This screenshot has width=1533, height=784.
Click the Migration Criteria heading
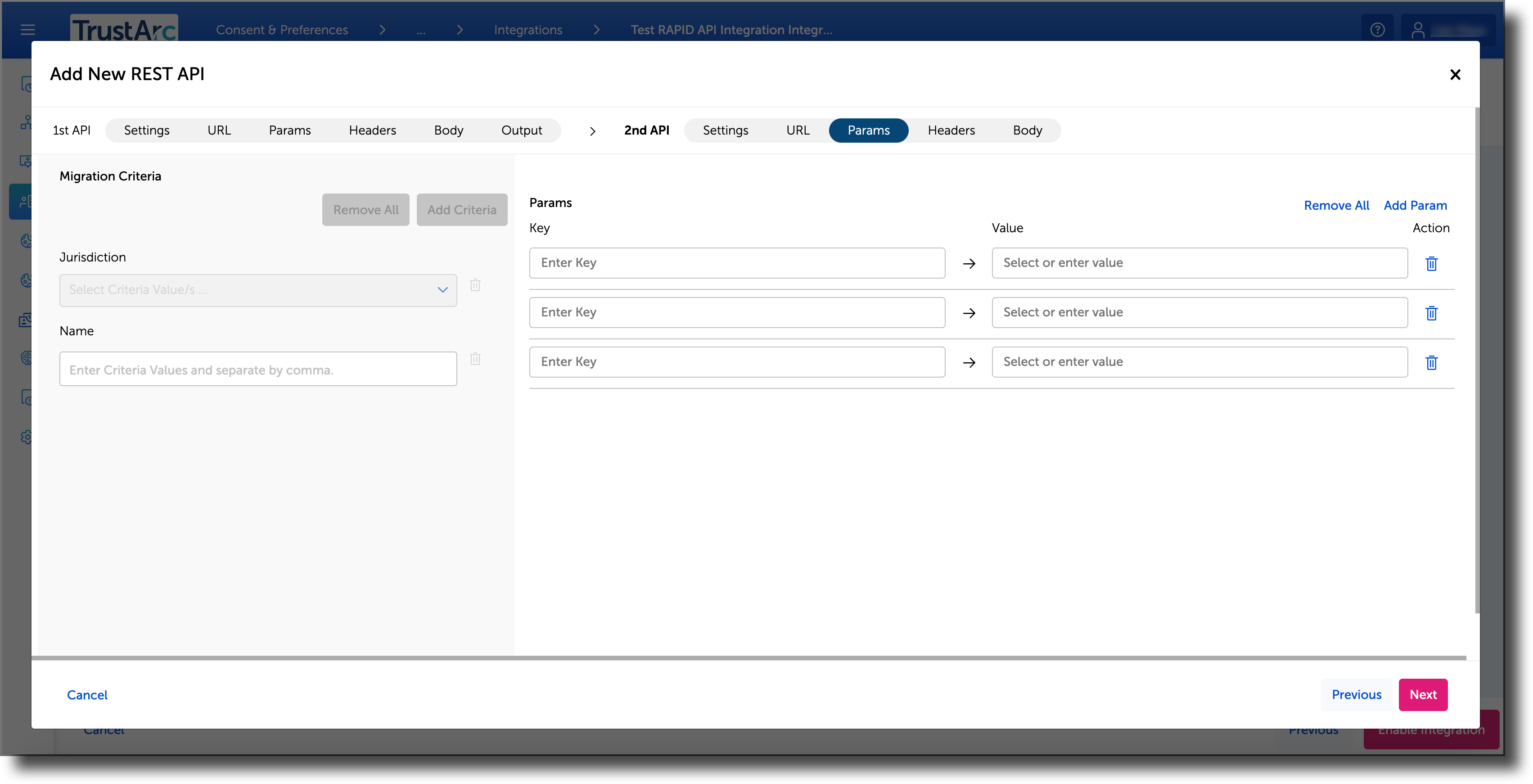(x=110, y=176)
